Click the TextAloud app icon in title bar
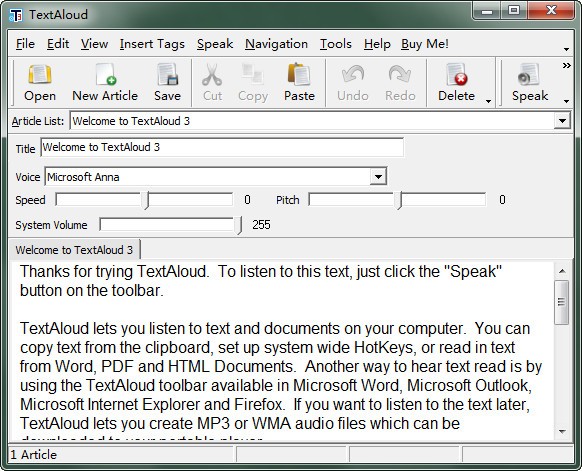Viewport: 582px width, 471px height. [16, 15]
